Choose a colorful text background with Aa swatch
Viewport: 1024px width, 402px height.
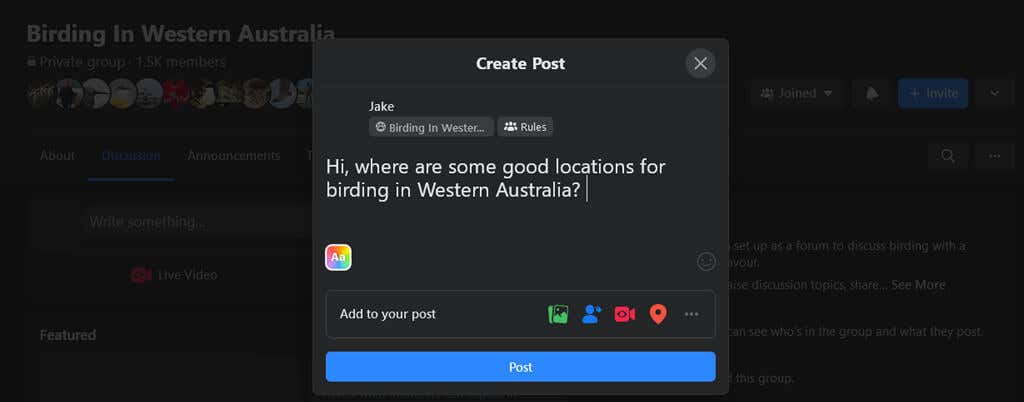click(338, 257)
